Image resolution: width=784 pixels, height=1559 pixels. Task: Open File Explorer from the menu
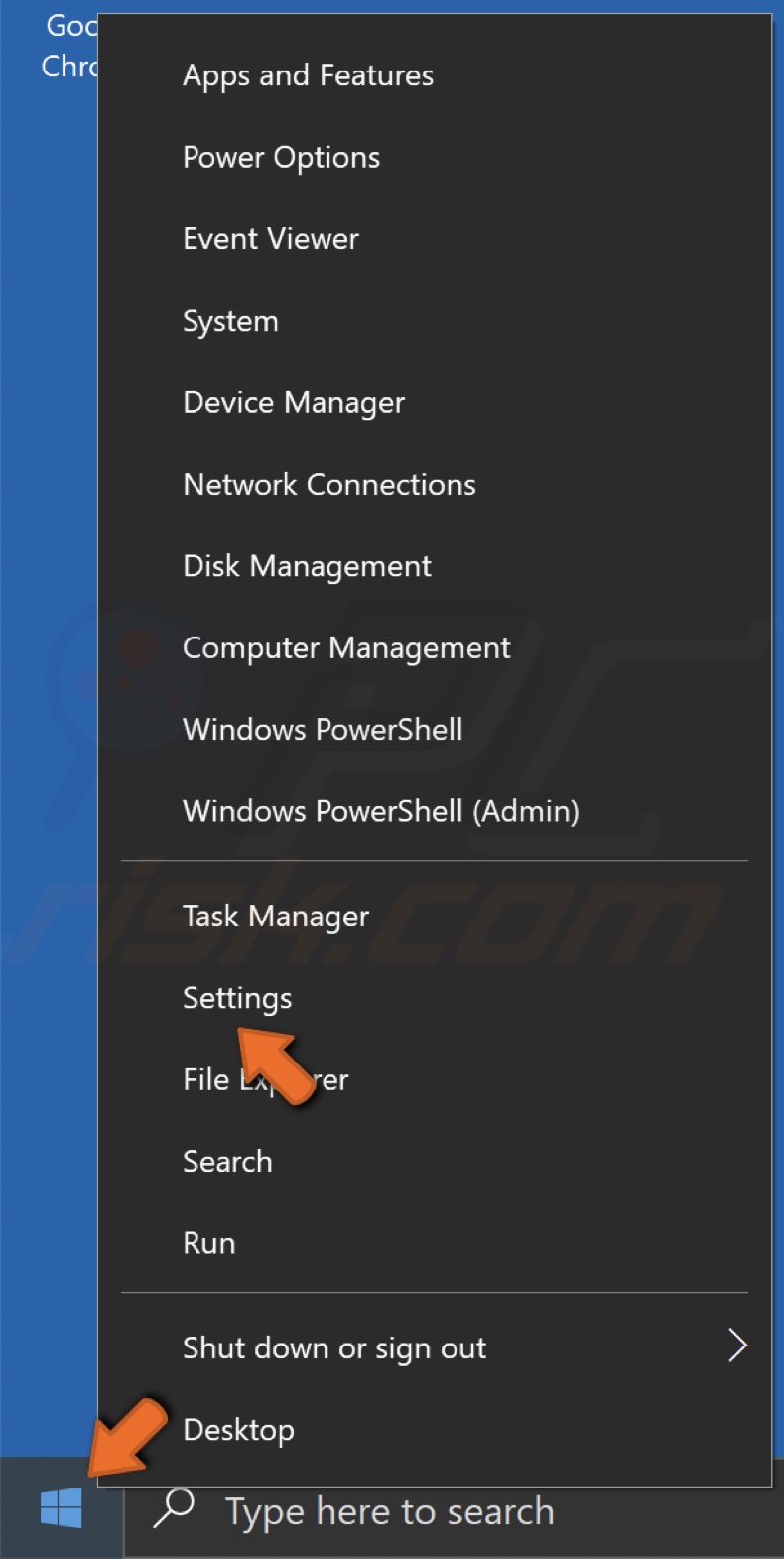pyautogui.click(x=264, y=1079)
